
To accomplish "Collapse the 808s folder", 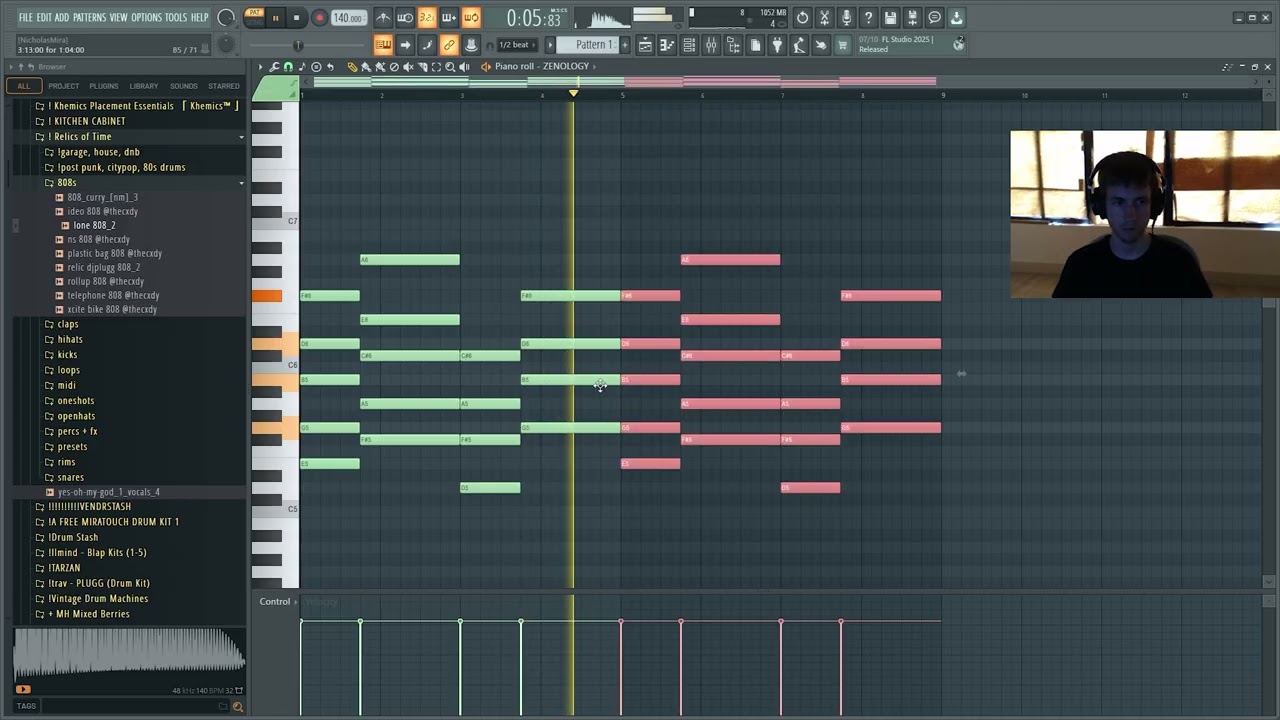I will [x=66, y=183].
